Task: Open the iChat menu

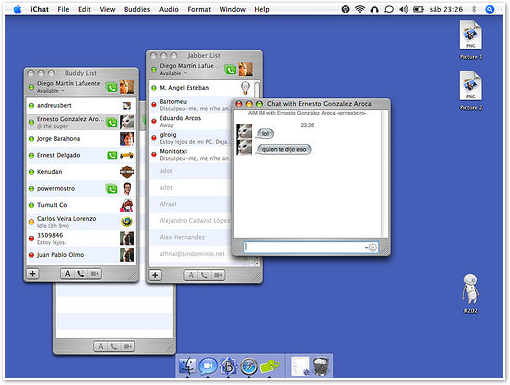Action: click(x=39, y=9)
